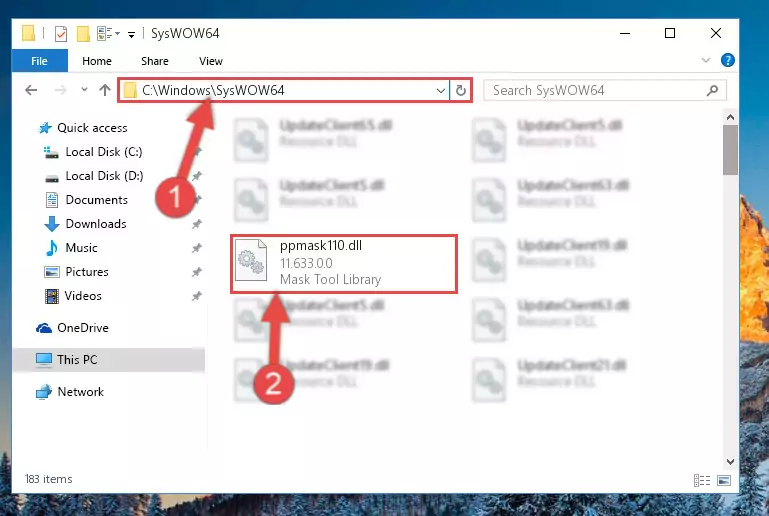The width and height of the screenshot is (769, 516).
Task: Click the New folder icon in title bar
Action: (83, 34)
